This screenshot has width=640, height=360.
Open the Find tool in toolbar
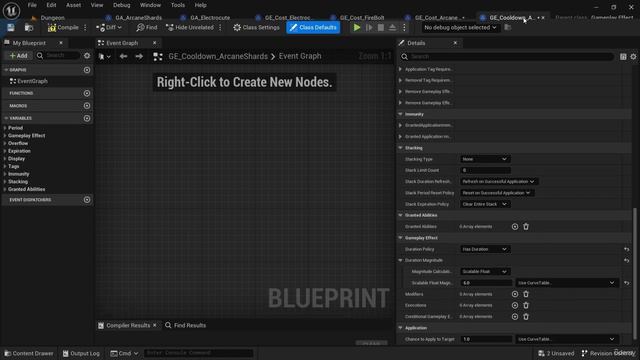pyautogui.click(x=147, y=27)
